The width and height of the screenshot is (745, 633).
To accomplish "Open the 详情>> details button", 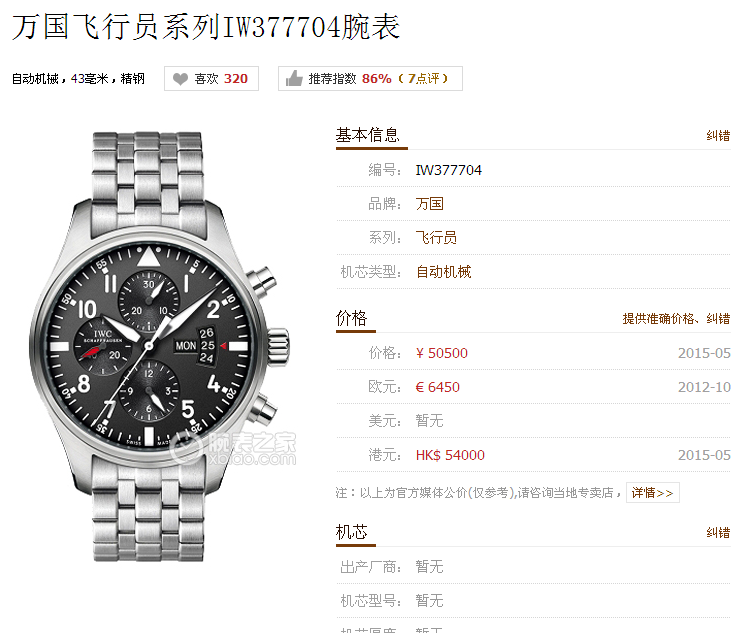I will pyautogui.click(x=653, y=493).
